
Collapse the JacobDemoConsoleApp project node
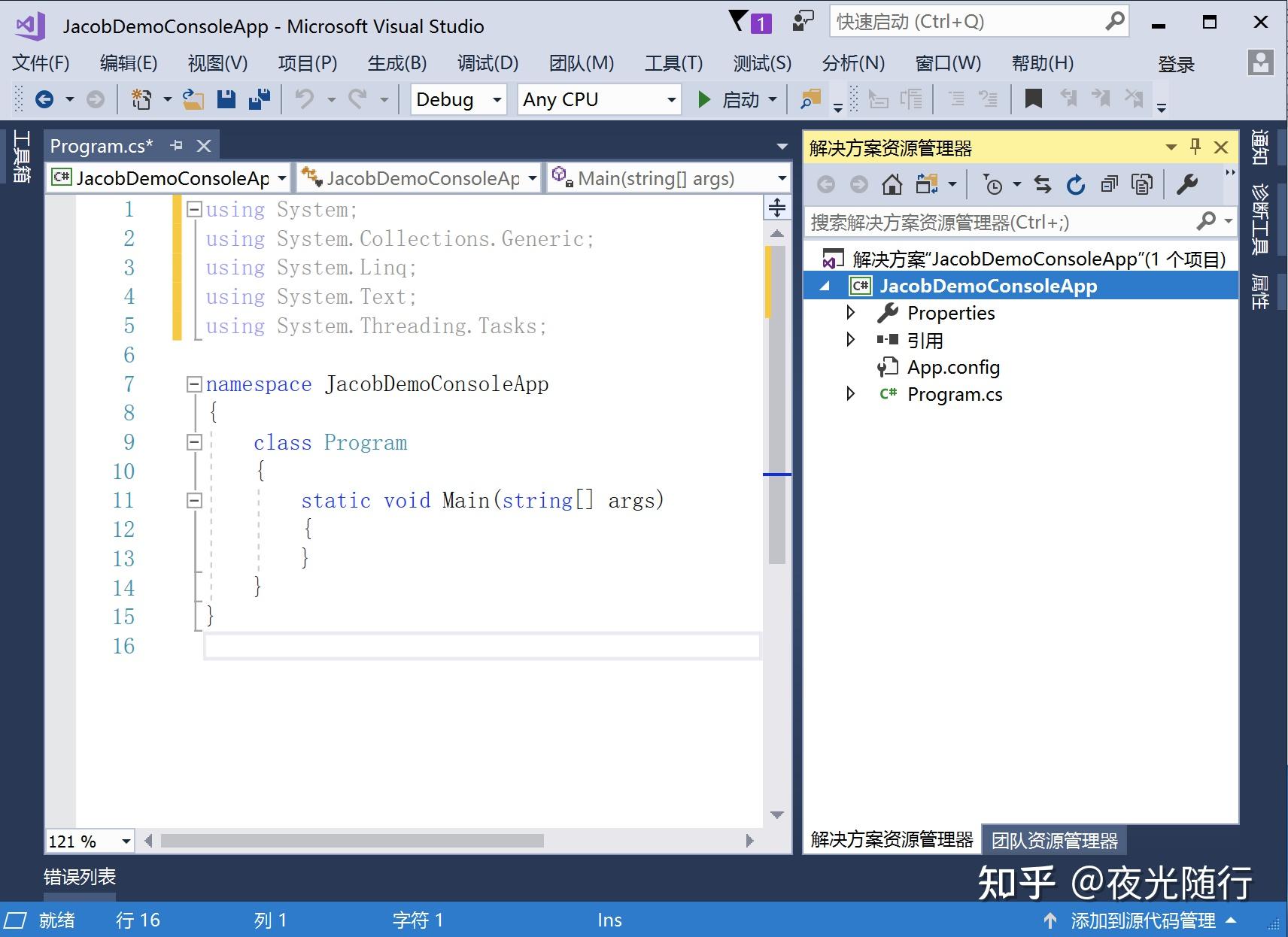coord(825,286)
